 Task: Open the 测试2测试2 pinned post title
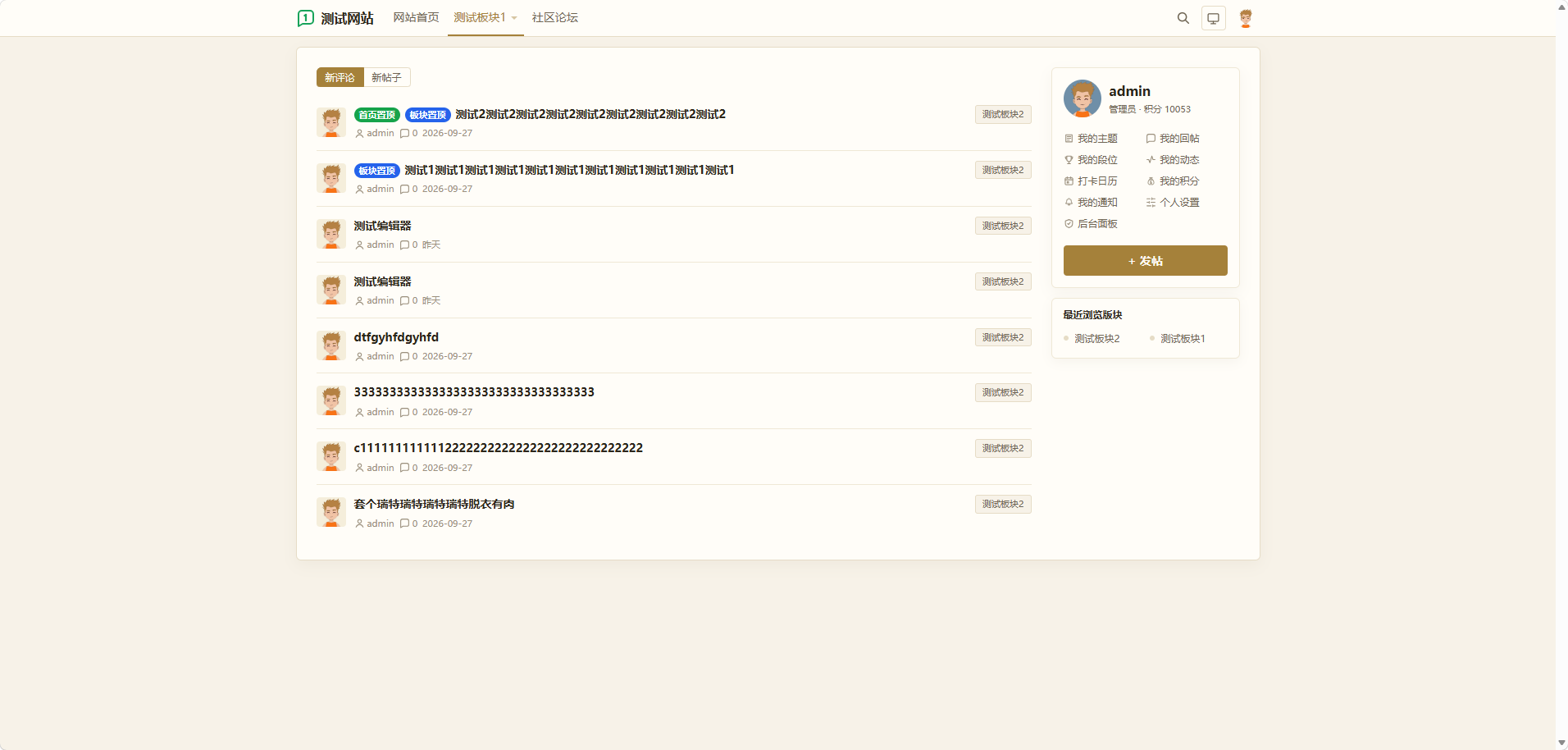point(590,114)
